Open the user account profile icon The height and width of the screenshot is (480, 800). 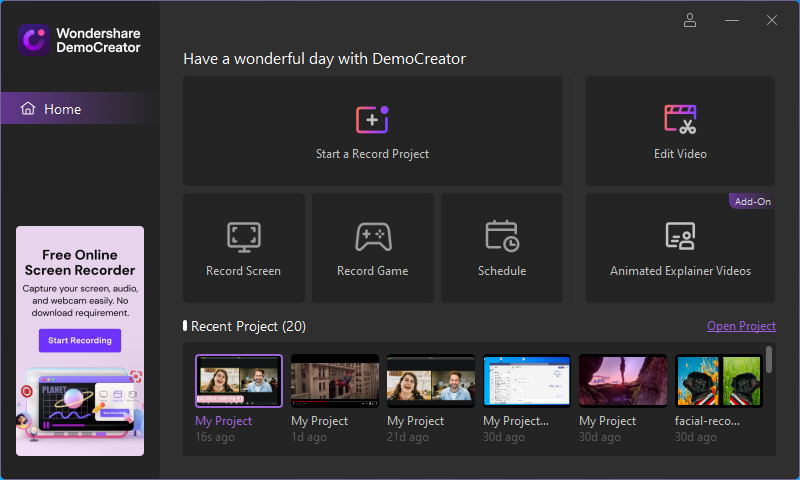(690, 20)
